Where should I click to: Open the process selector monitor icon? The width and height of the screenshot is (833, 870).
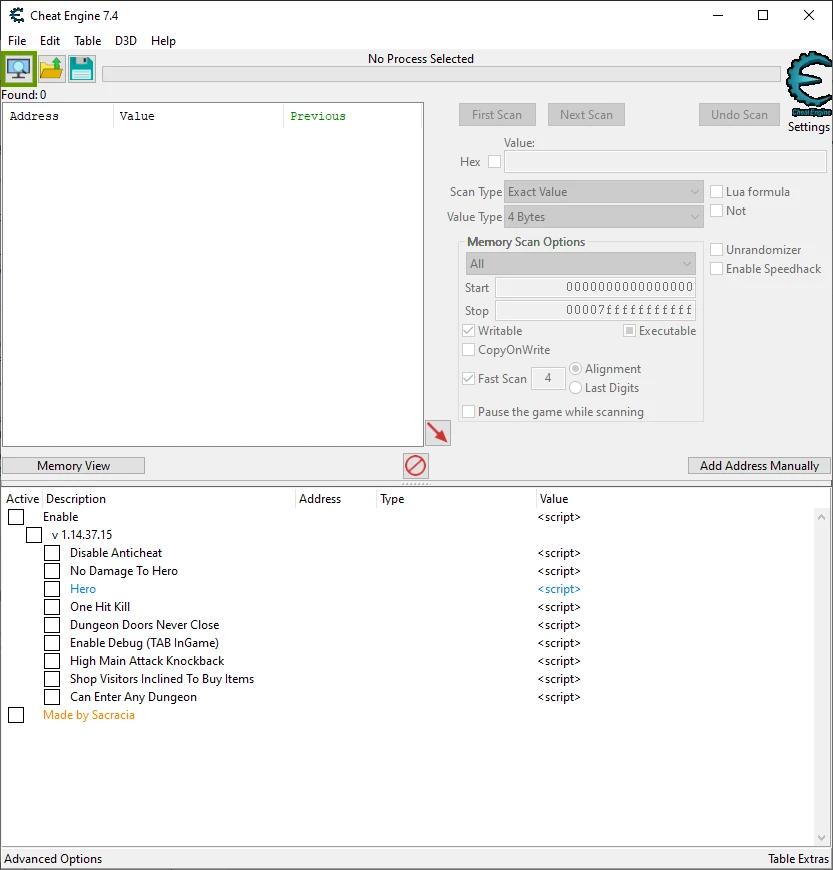coord(19,69)
